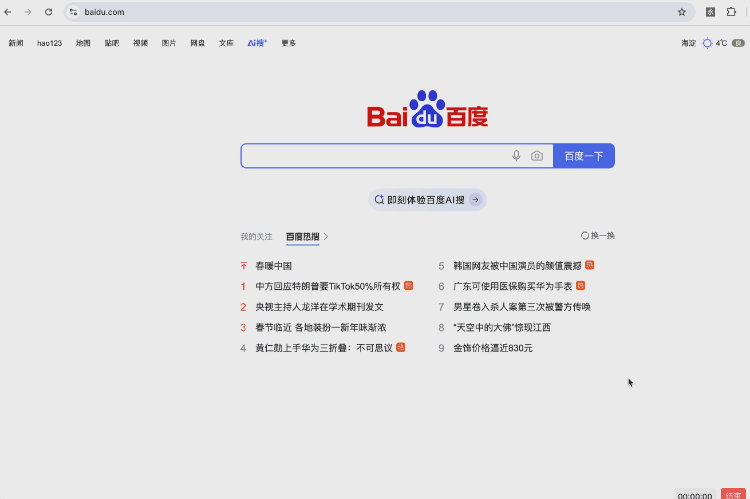This screenshot has width=750, height=499.
Task: Start voice search with the microphone icon
Action: tap(516, 155)
